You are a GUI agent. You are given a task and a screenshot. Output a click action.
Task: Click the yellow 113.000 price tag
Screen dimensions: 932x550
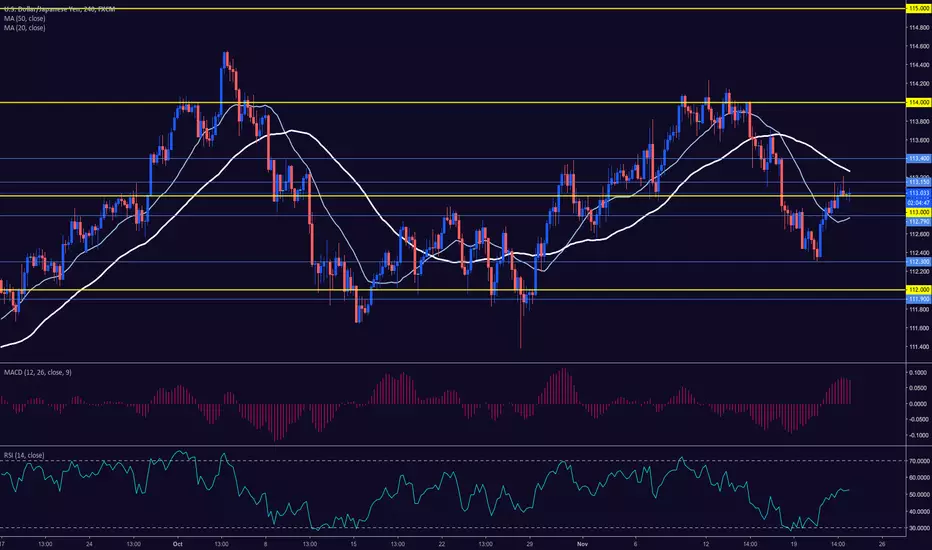(918, 212)
